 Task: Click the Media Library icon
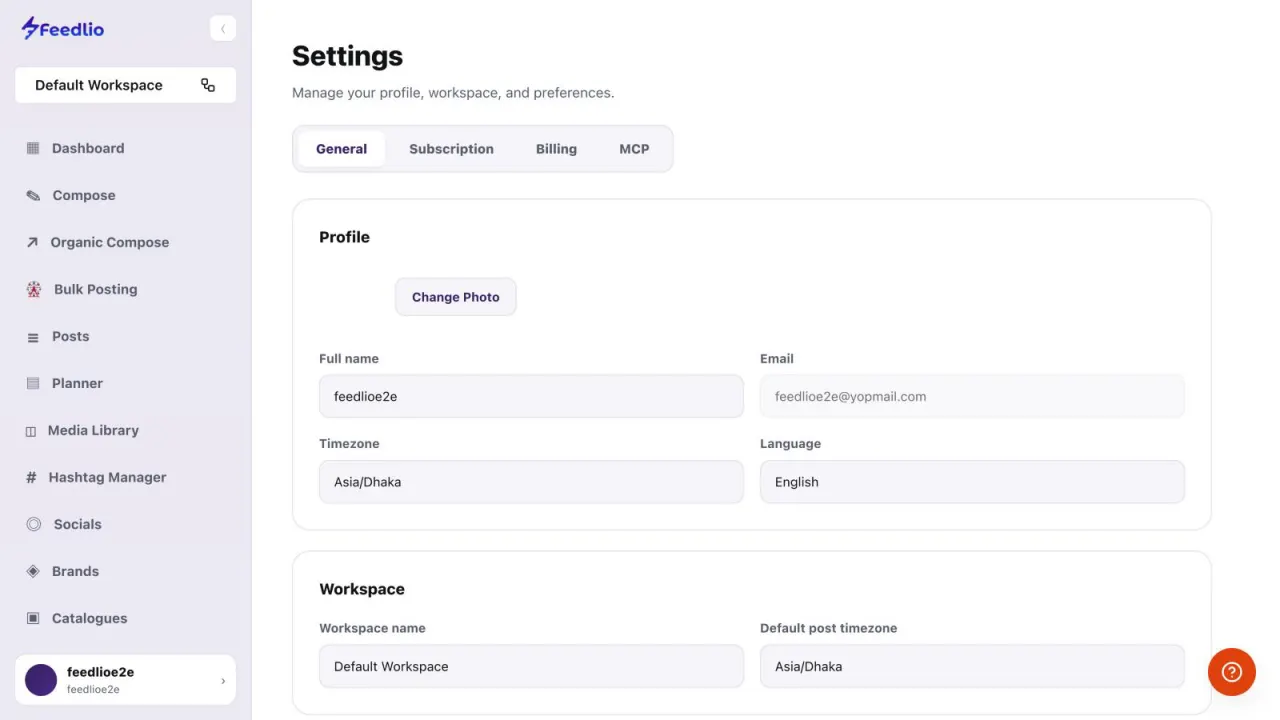tap(31, 431)
